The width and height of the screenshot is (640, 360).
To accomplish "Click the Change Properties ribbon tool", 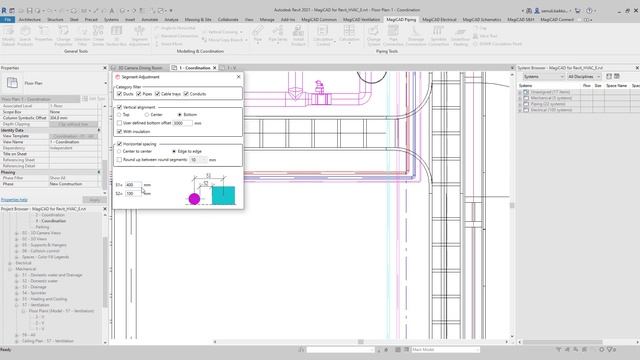I will 63,36.
